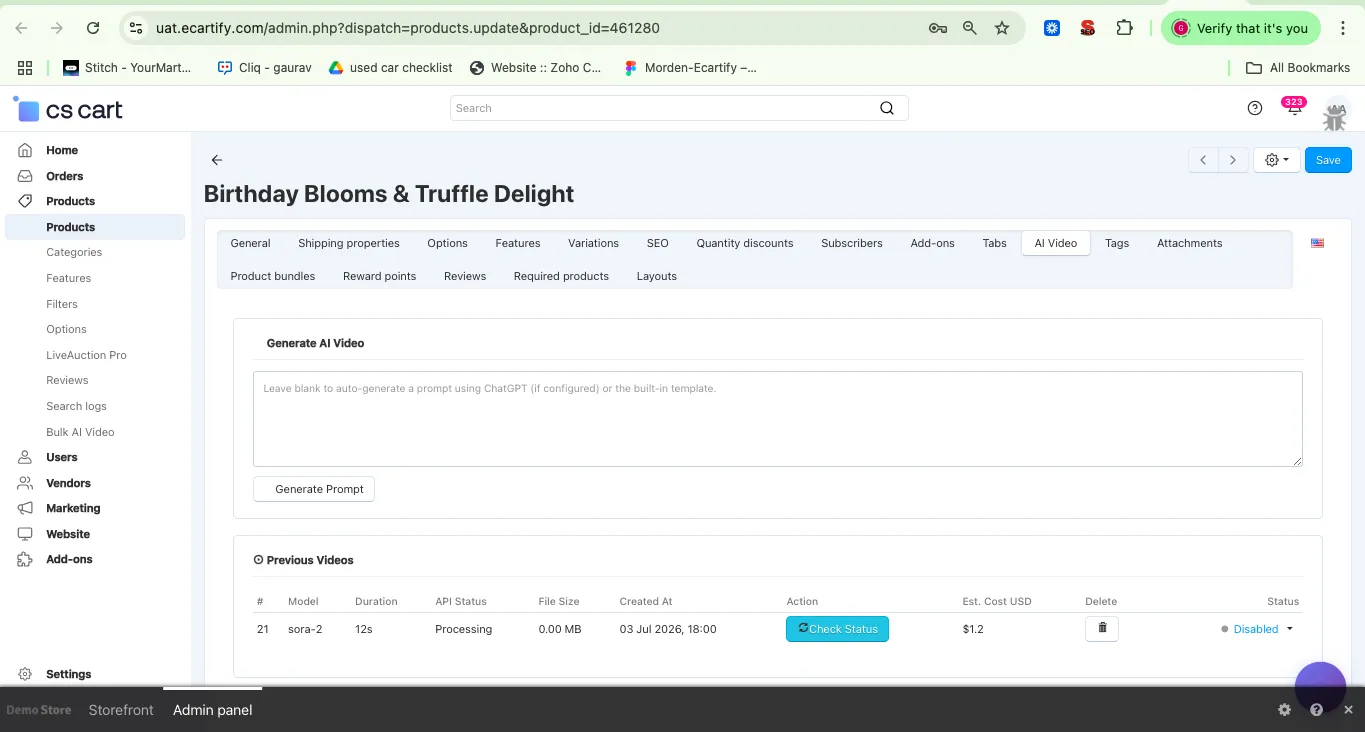Click the search magnifier icon in CS-Cart search
Viewport: 1365px width, 732px height.
click(x=887, y=108)
